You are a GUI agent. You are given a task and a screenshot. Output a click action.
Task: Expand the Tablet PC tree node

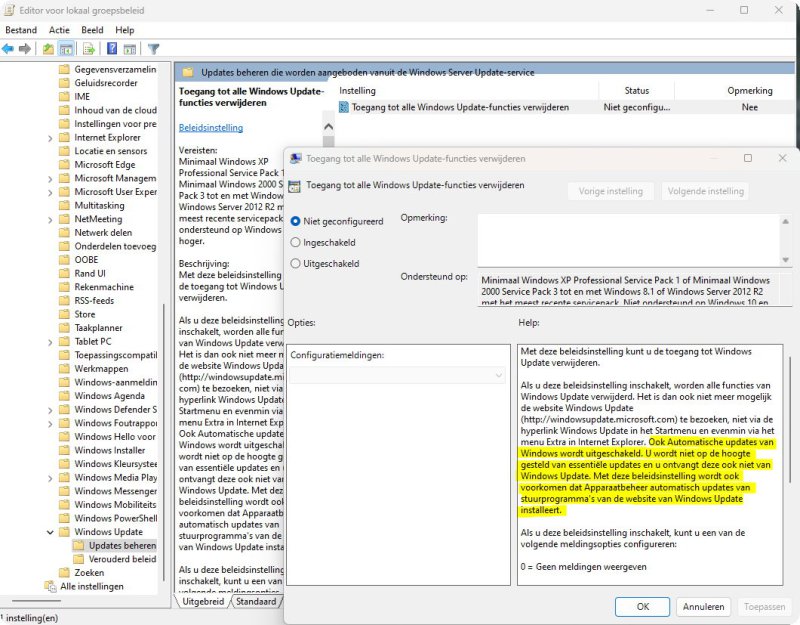tap(50, 342)
